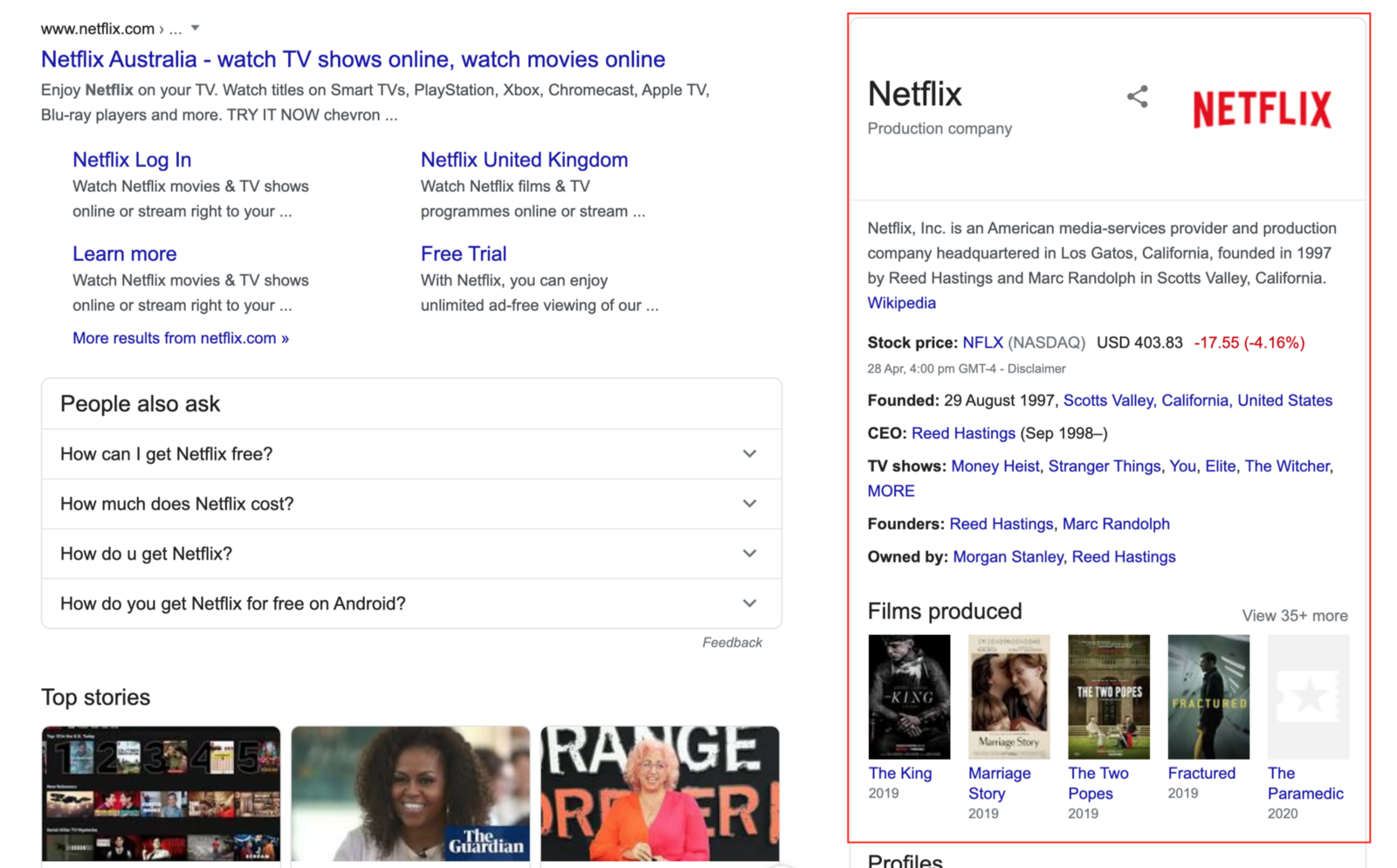Open the You TV show link
The image size is (1397, 868).
tap(1182, 466)
